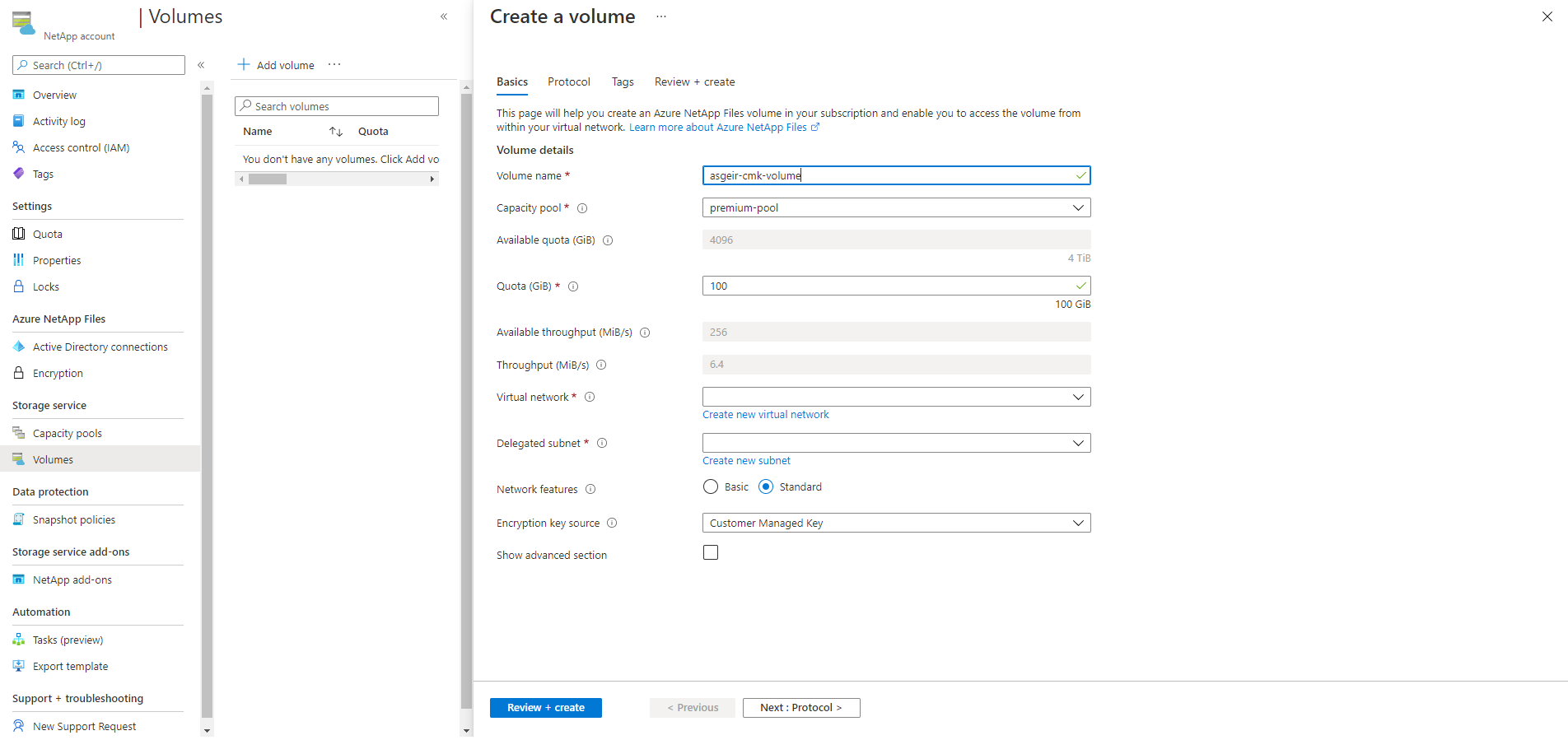The height and width of the screenshot is (740, 1568).
Task: Switch to the Protocol tab
Action: coord(569,81)
